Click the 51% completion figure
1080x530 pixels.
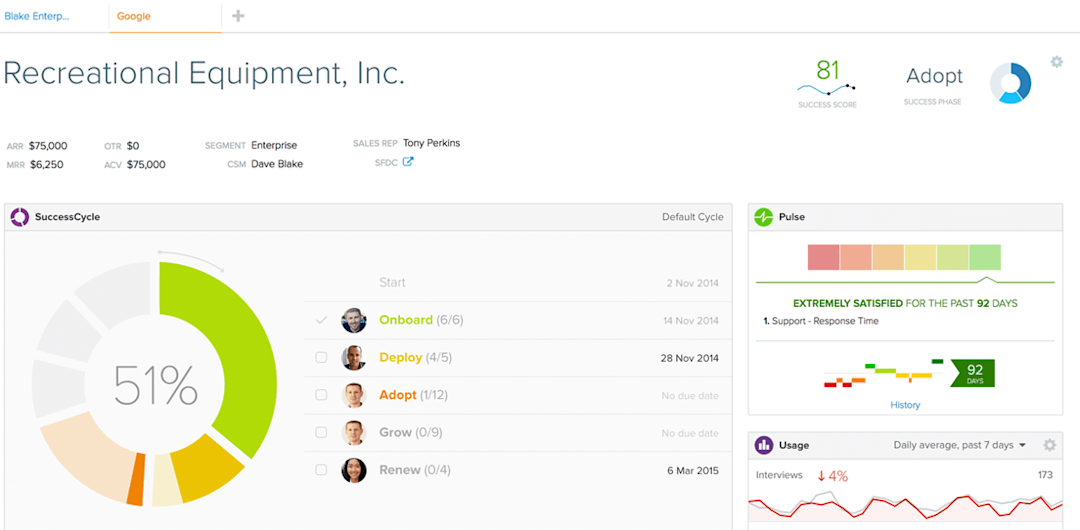pos(155,385)
